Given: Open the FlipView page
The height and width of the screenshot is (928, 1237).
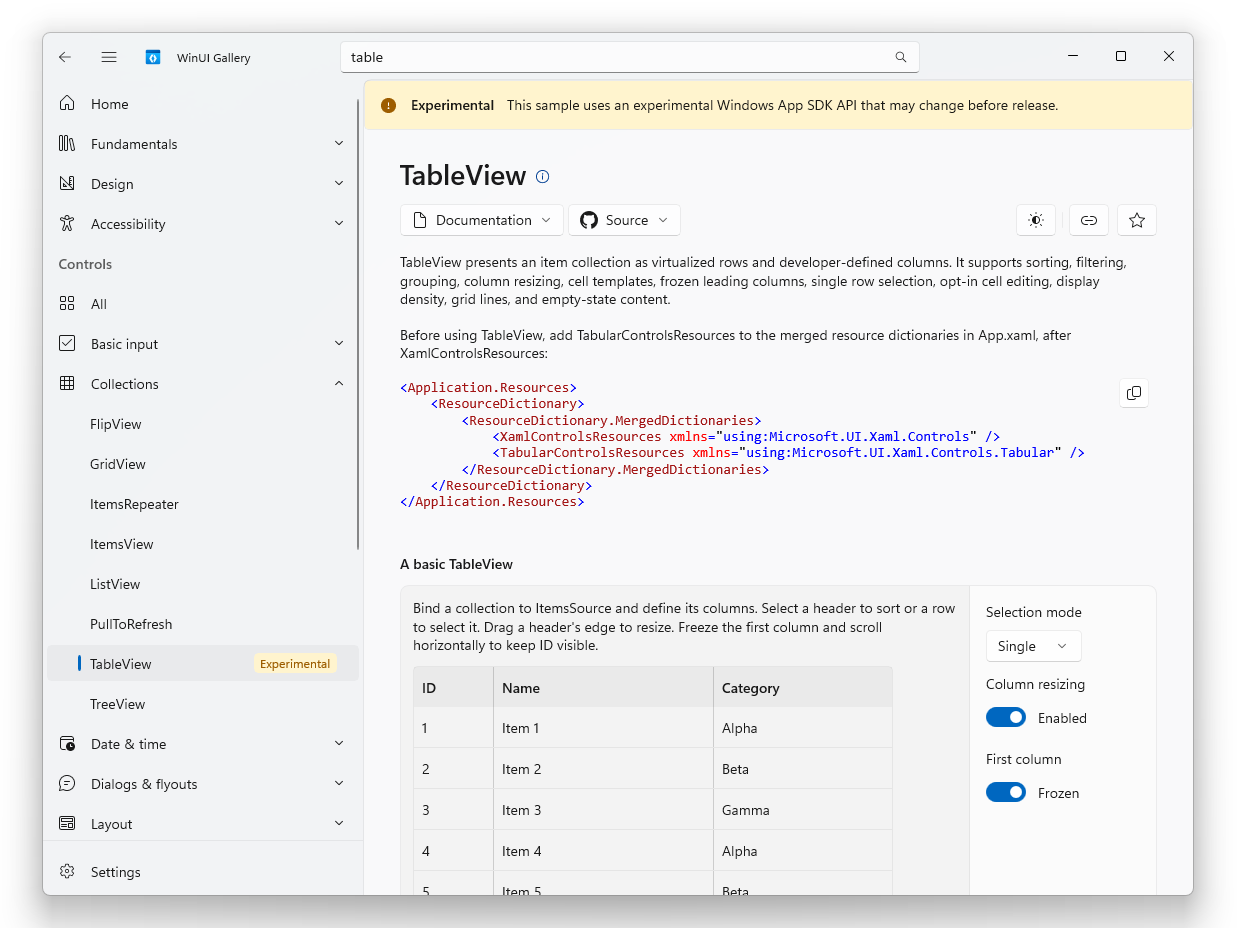Looking at the screenshot, I should click(x=203, y=424).
